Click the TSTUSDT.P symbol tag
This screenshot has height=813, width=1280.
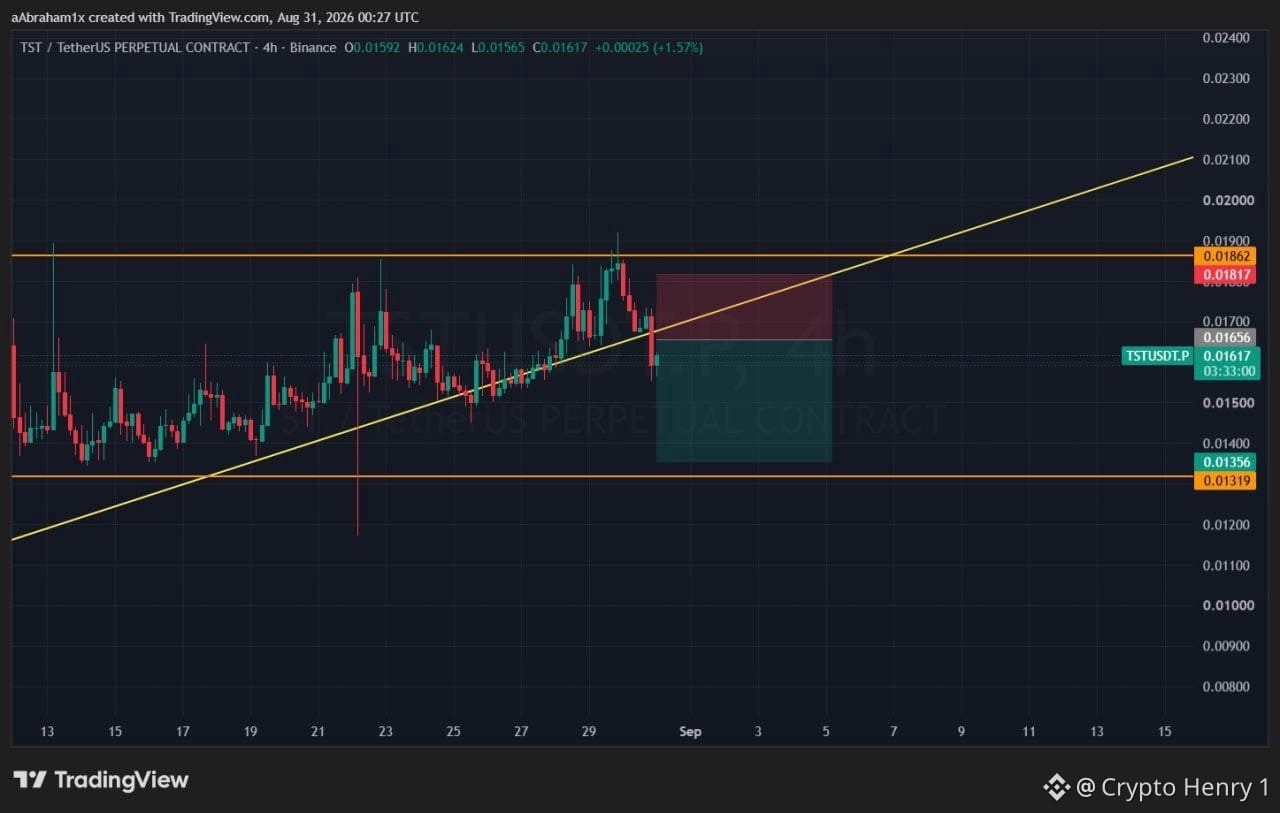[x=1158, y=356]
